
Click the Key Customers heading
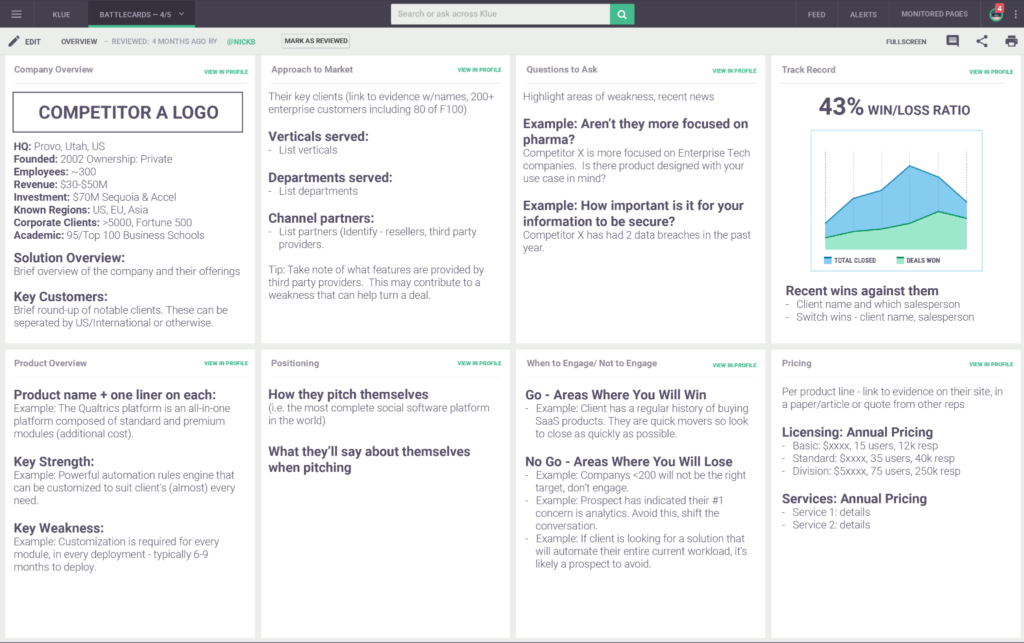pyautogui.click(x=61, y=296)
